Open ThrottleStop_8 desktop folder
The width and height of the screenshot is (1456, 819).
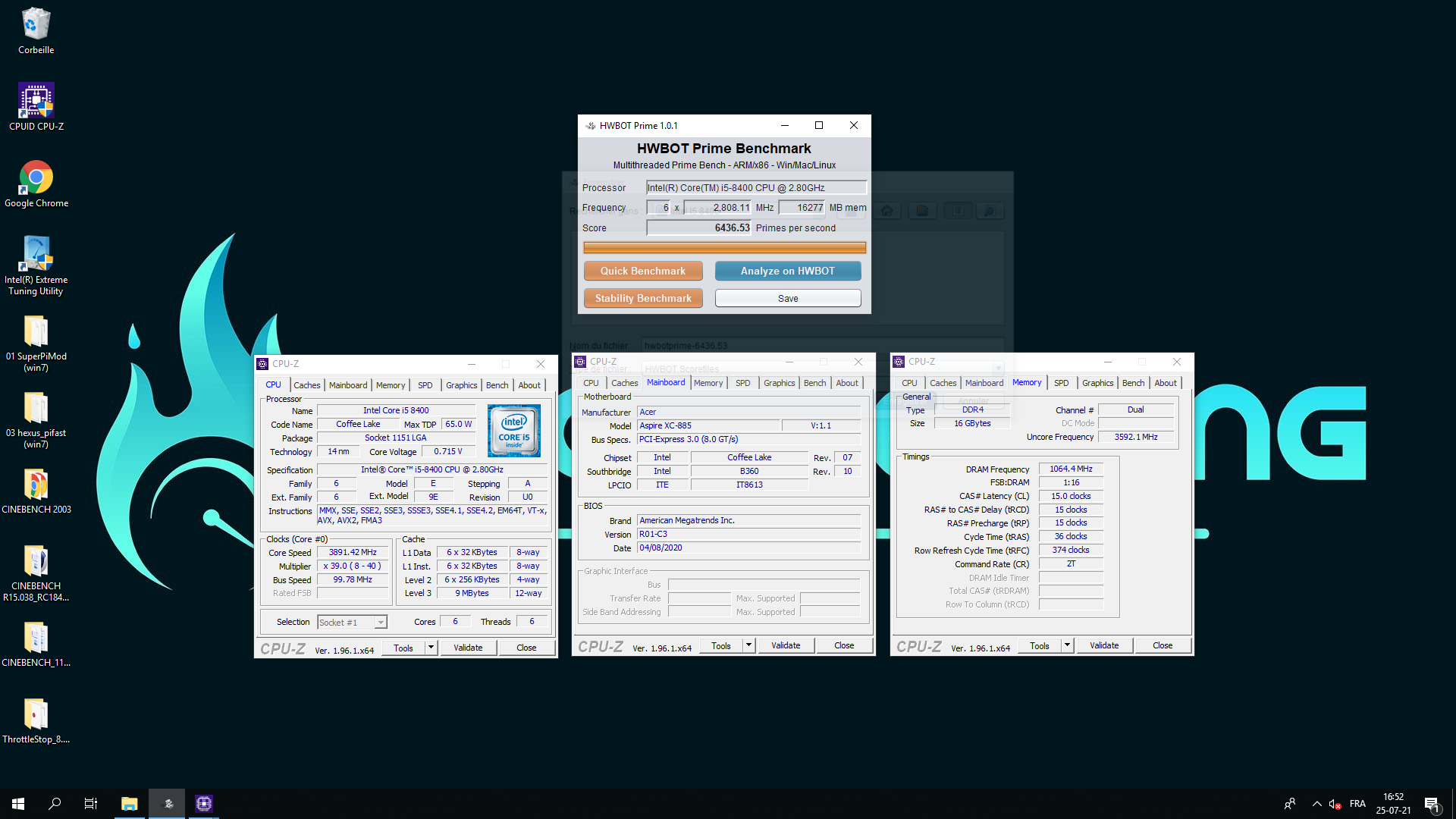click(x=36, y=721)
